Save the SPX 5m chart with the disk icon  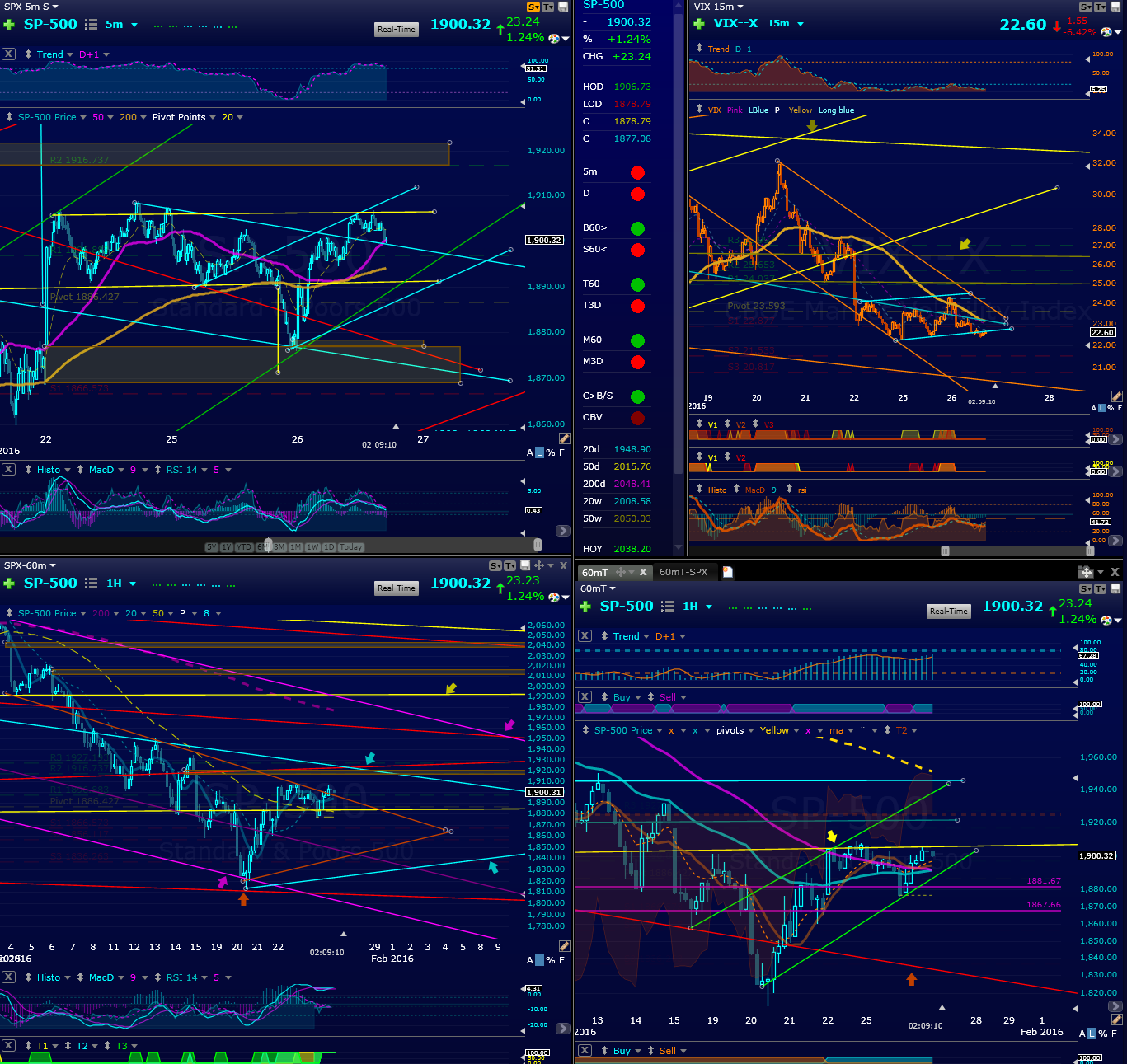pos(563,7)
